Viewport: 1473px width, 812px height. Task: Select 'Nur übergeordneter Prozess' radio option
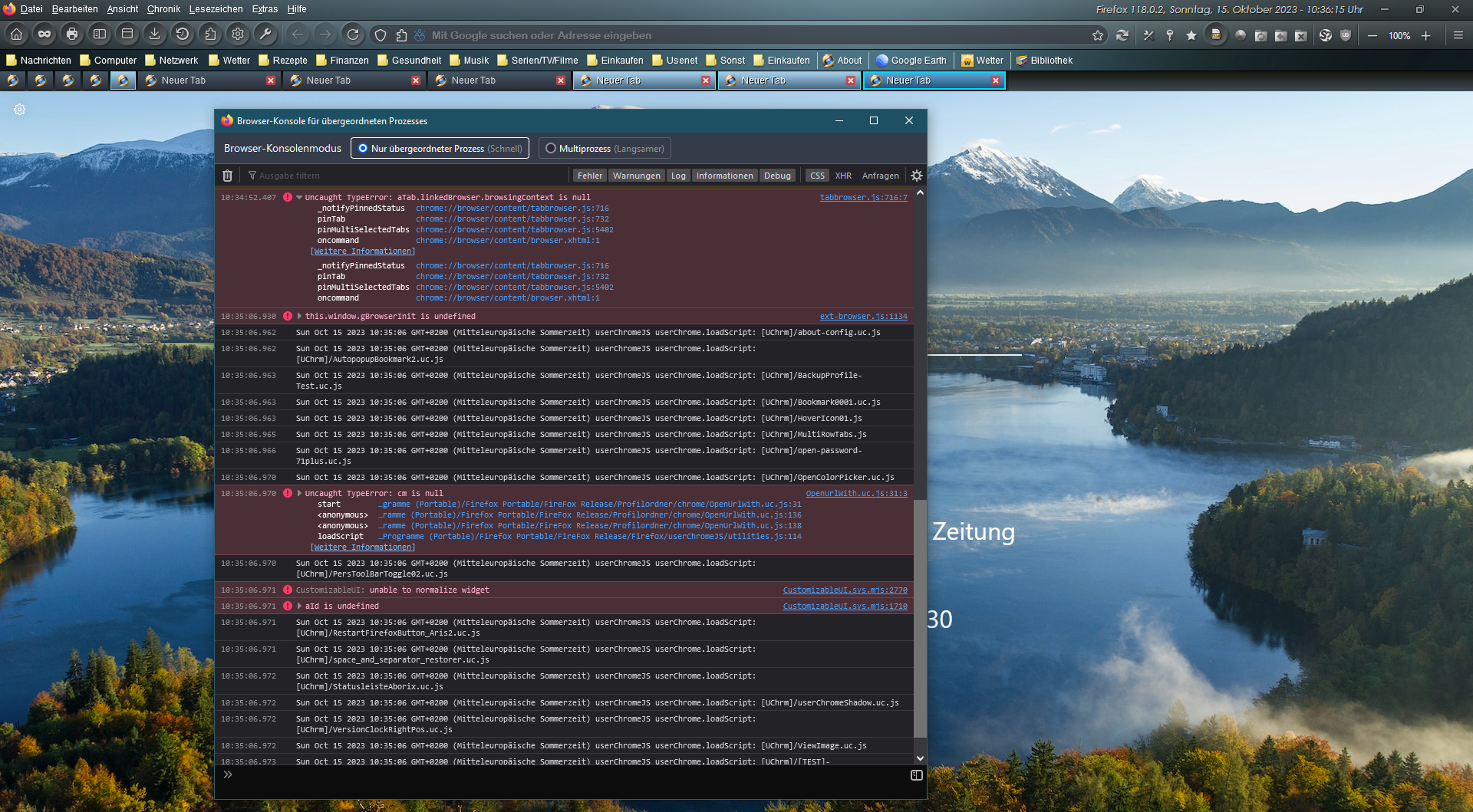pyautogui.click(x=363, y=149)
